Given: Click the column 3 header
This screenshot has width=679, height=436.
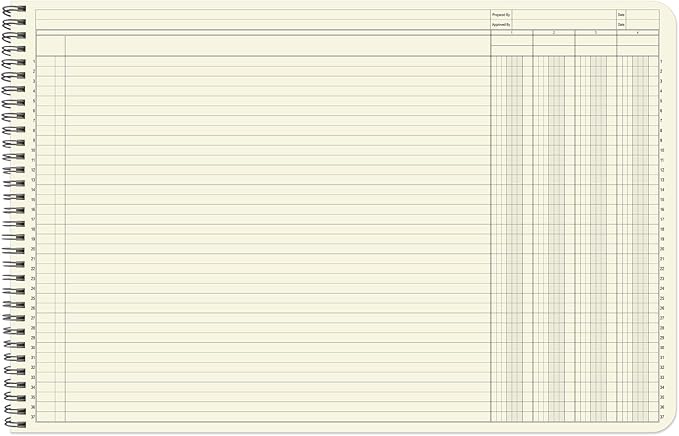Looking at the screenshot, I should pos(595,33).
